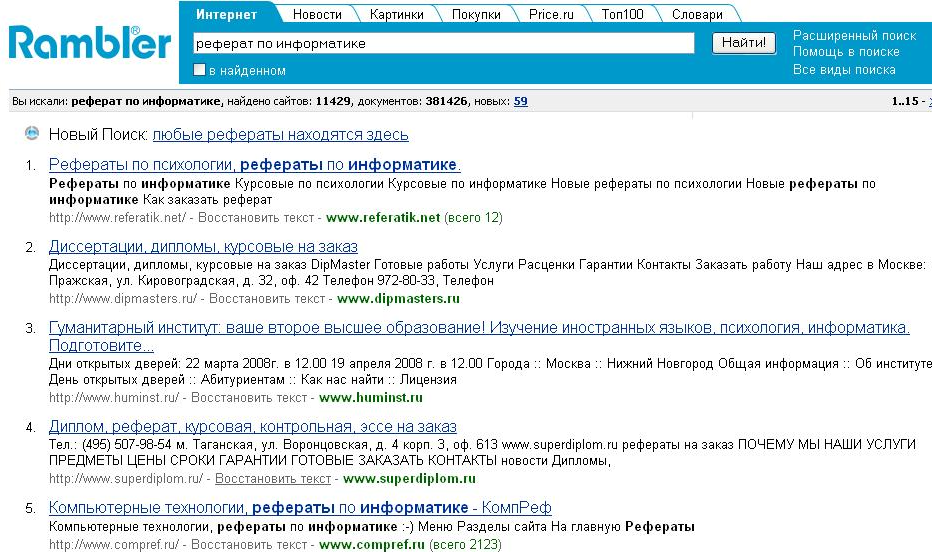Click '(всего 2123)' for compref.ru
Screen dimensions: 932x552
pyautogui.click(x=465, y=544)
